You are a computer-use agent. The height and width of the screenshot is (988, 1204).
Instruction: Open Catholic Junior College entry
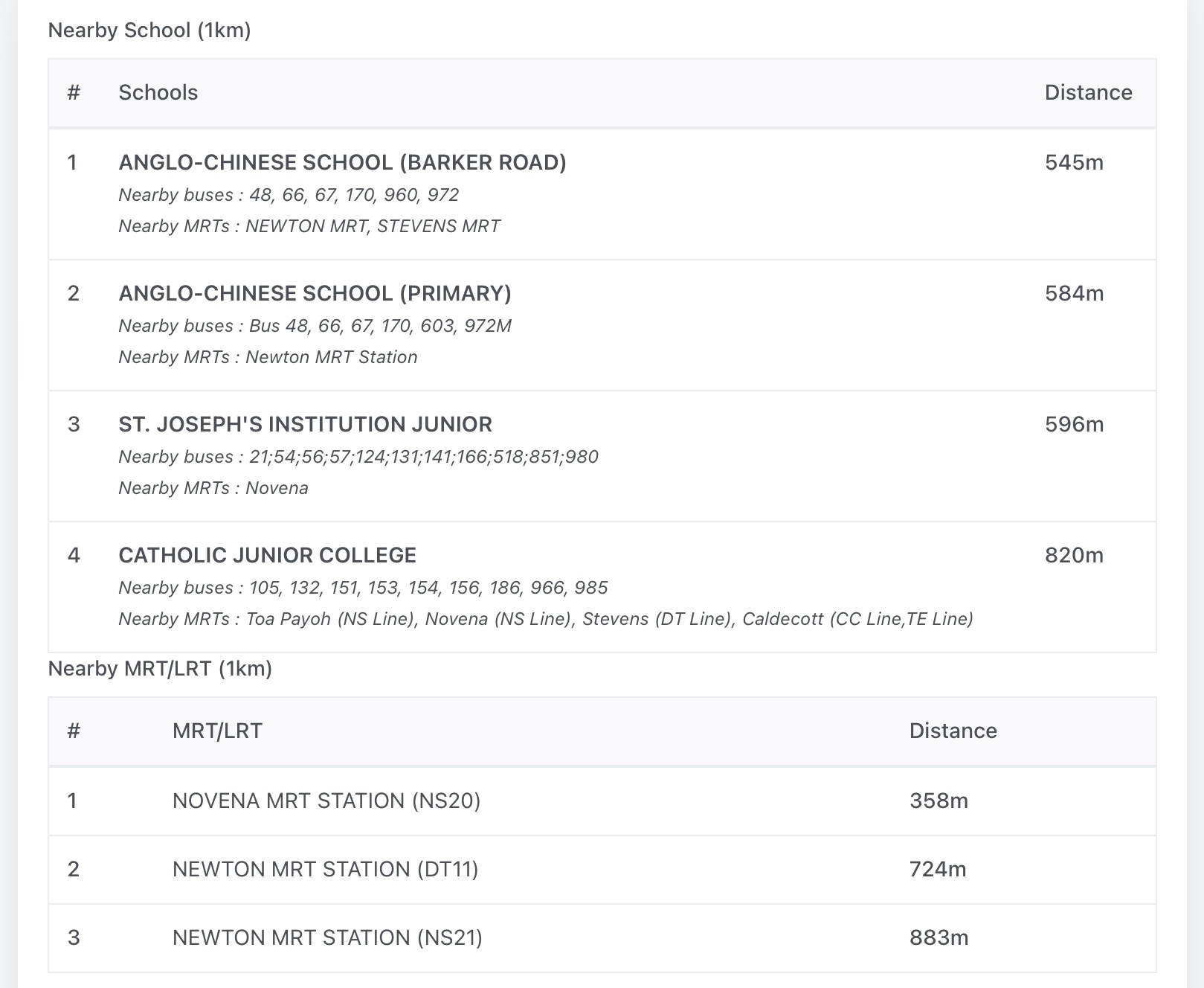tap(267, 555)
